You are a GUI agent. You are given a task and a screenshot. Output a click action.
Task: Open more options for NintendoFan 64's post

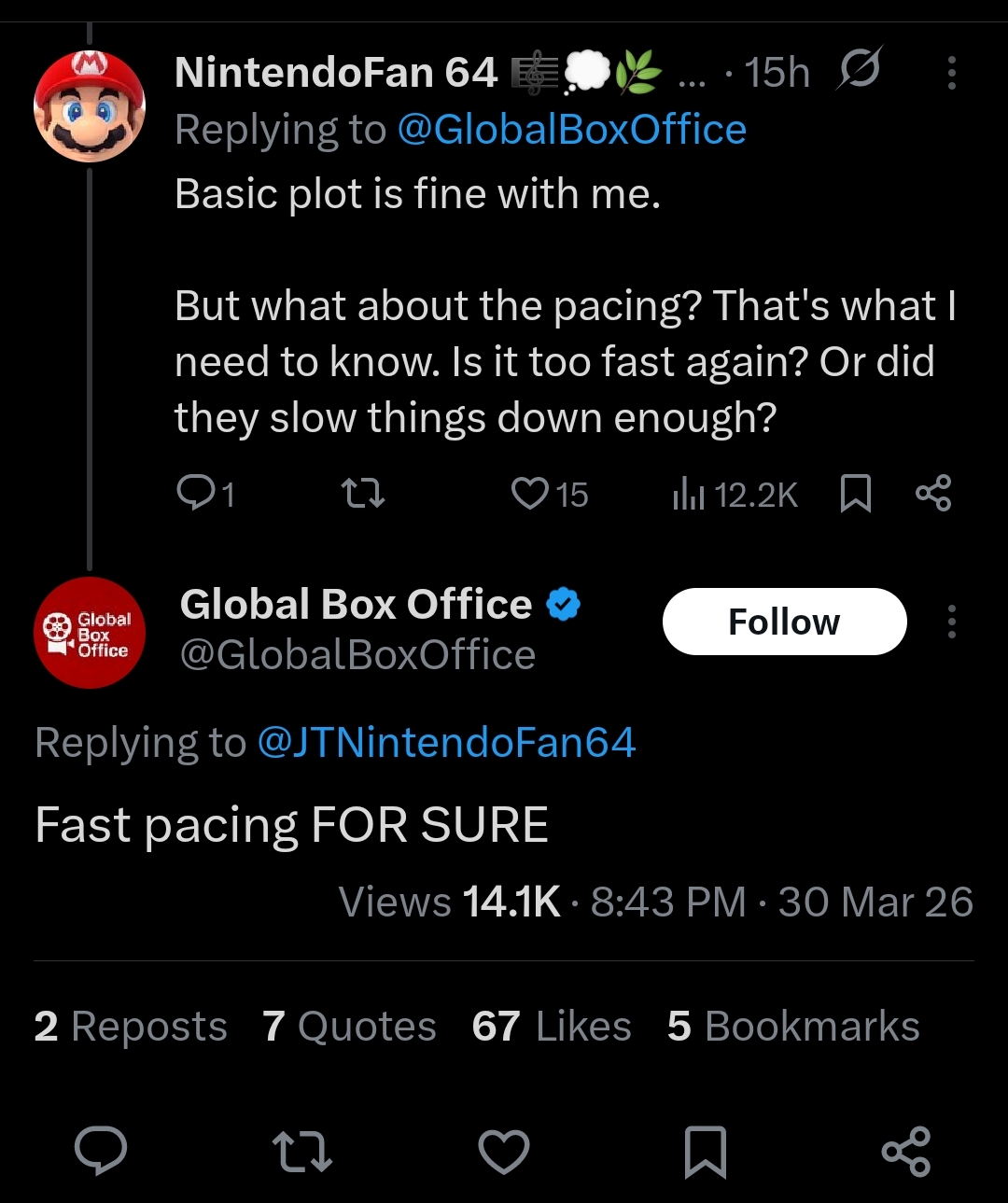pyautogui.click(x=951, y=73)
